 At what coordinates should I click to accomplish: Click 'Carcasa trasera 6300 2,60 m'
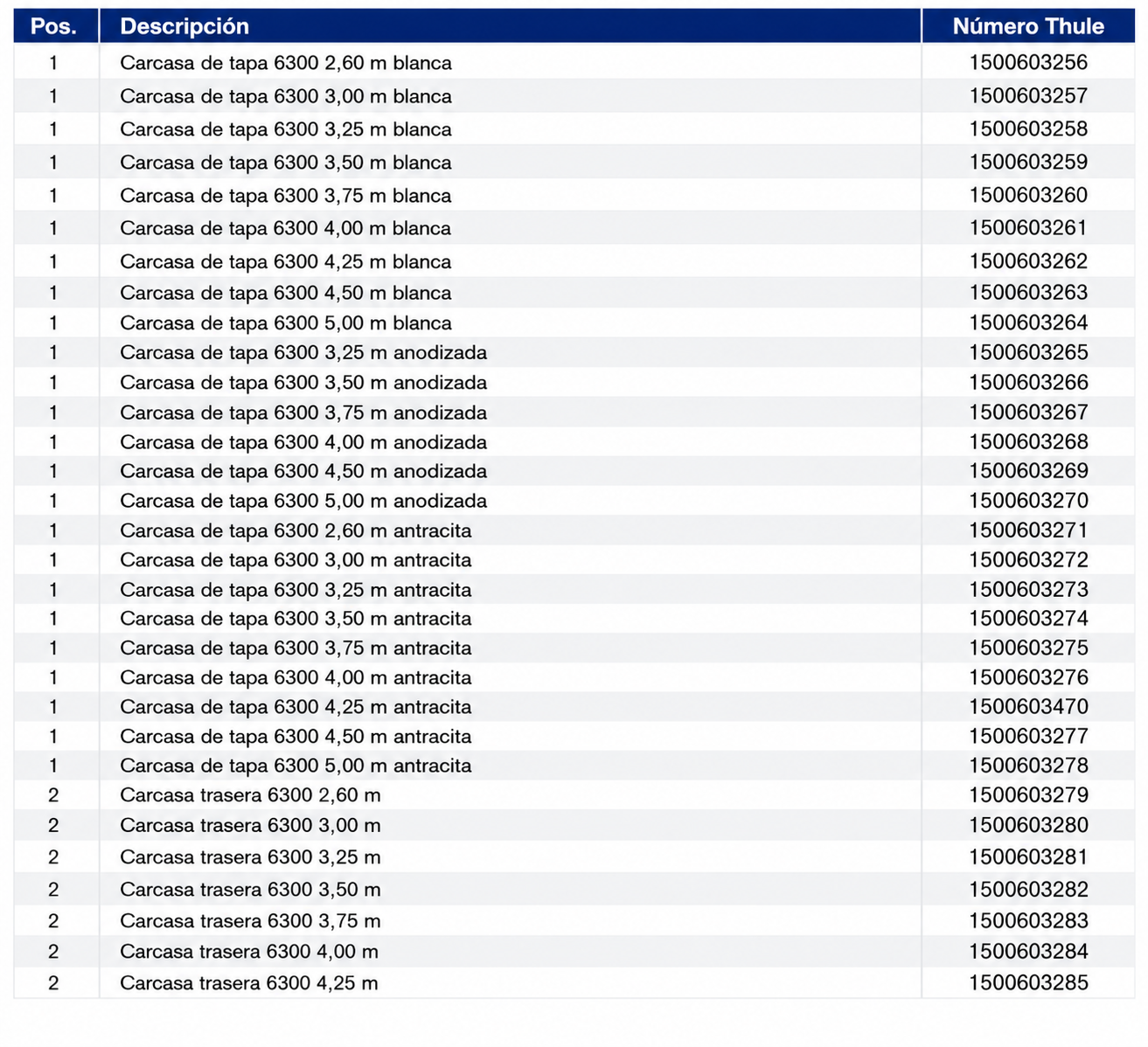tap(250, 796)
